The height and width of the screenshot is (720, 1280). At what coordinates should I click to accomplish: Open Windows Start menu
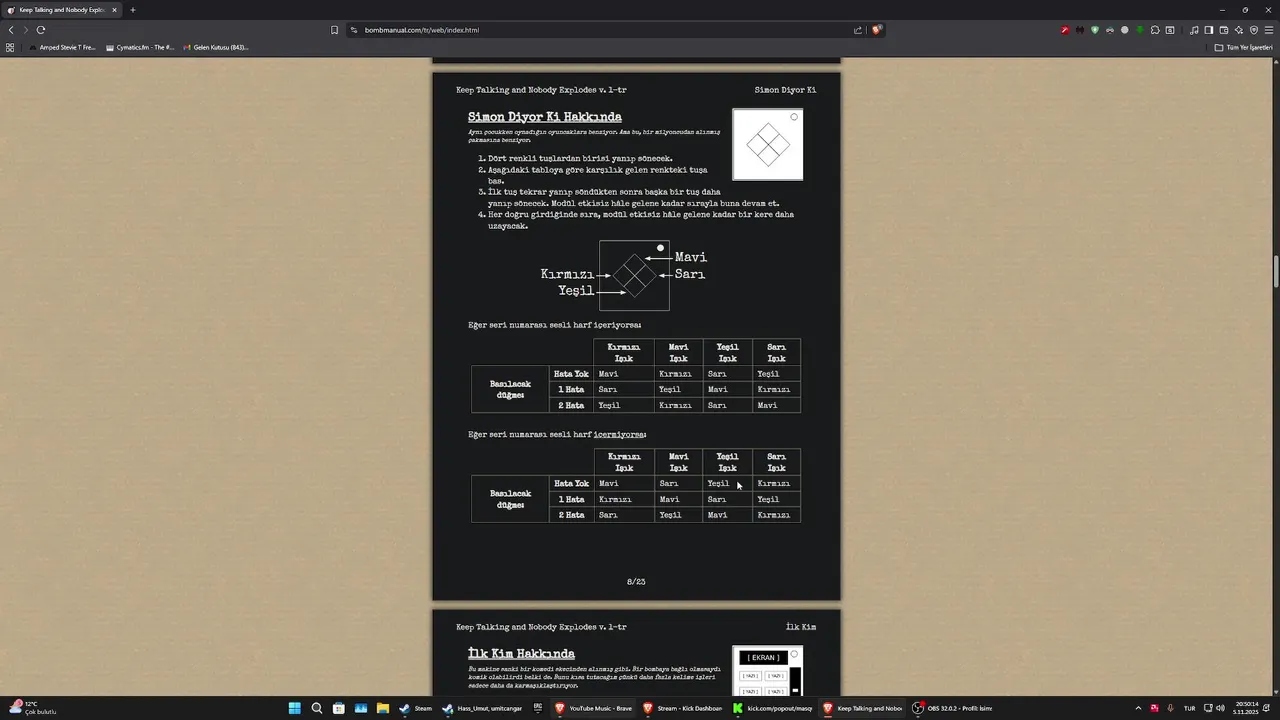coord(295,708)
